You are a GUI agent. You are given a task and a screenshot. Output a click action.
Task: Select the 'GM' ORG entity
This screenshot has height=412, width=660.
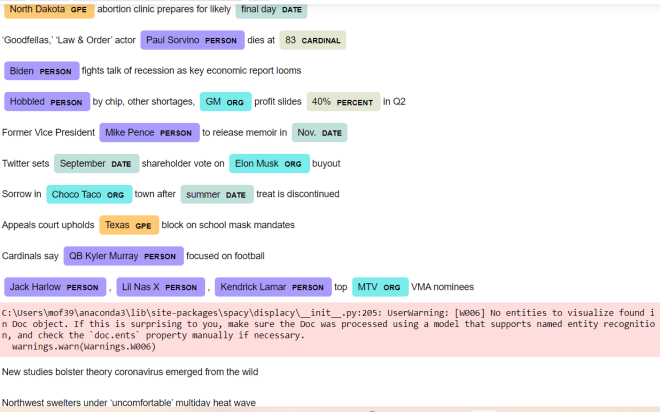(225, 101)
